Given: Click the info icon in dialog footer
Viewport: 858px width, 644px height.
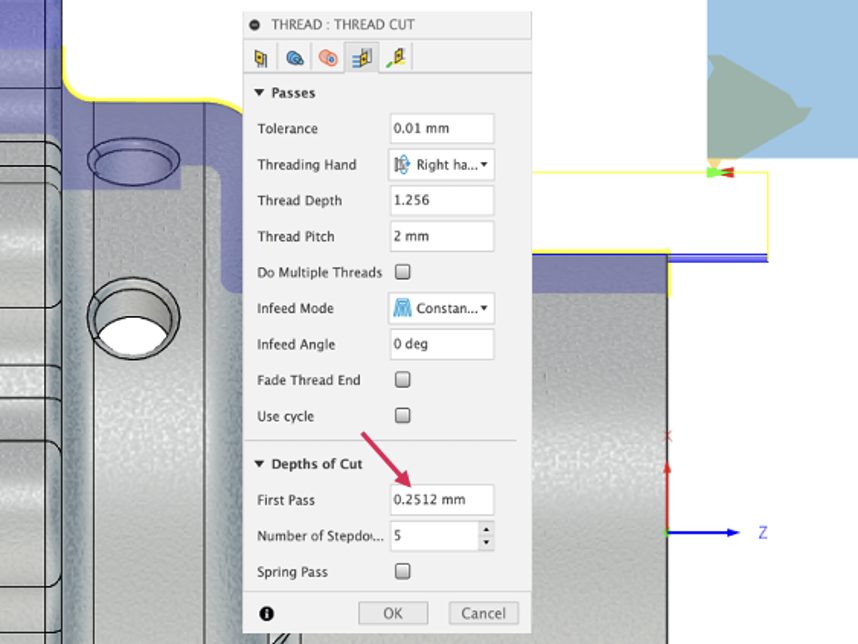Looking at the screenshot, I should pyautogui.click(x=266, y=614).
